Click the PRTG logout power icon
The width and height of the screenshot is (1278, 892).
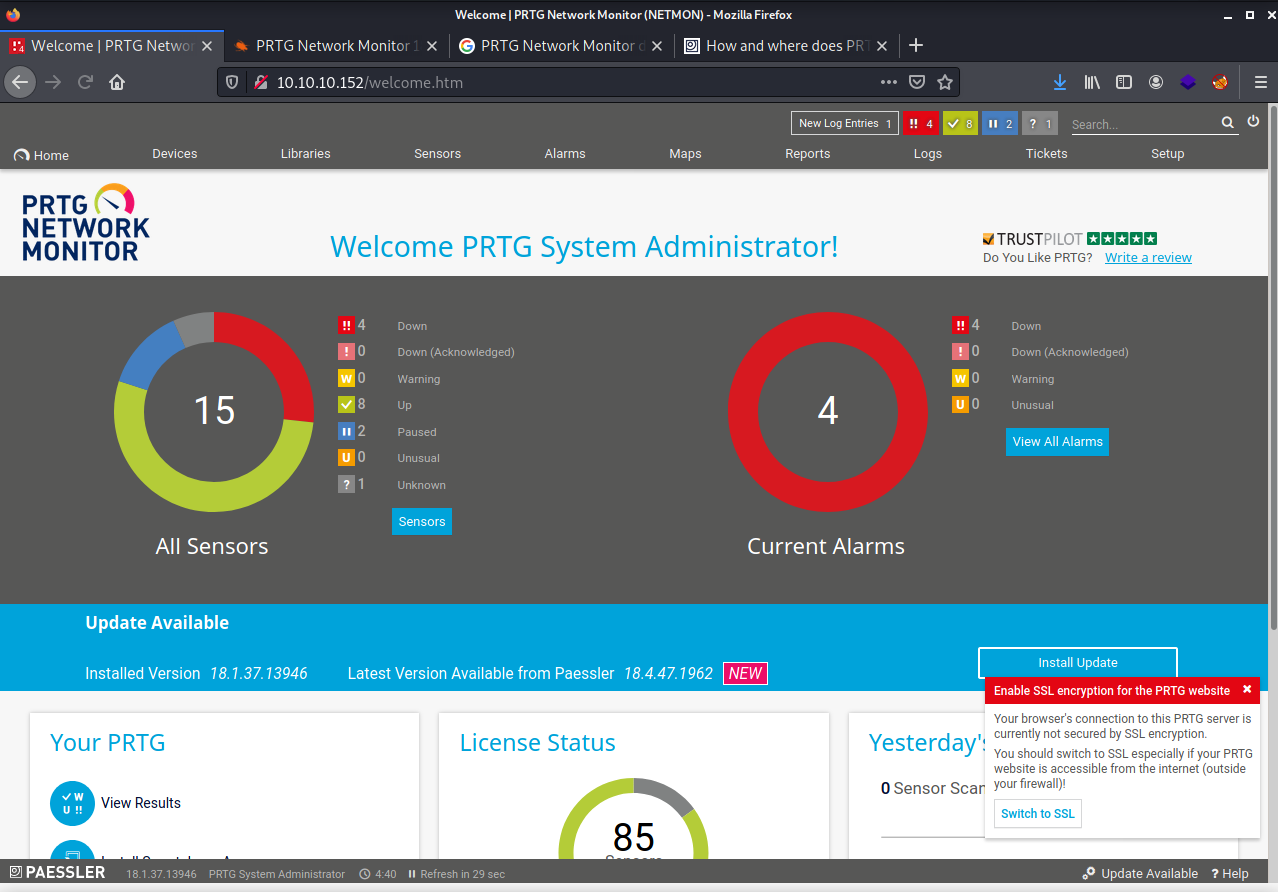[1254, 122]
